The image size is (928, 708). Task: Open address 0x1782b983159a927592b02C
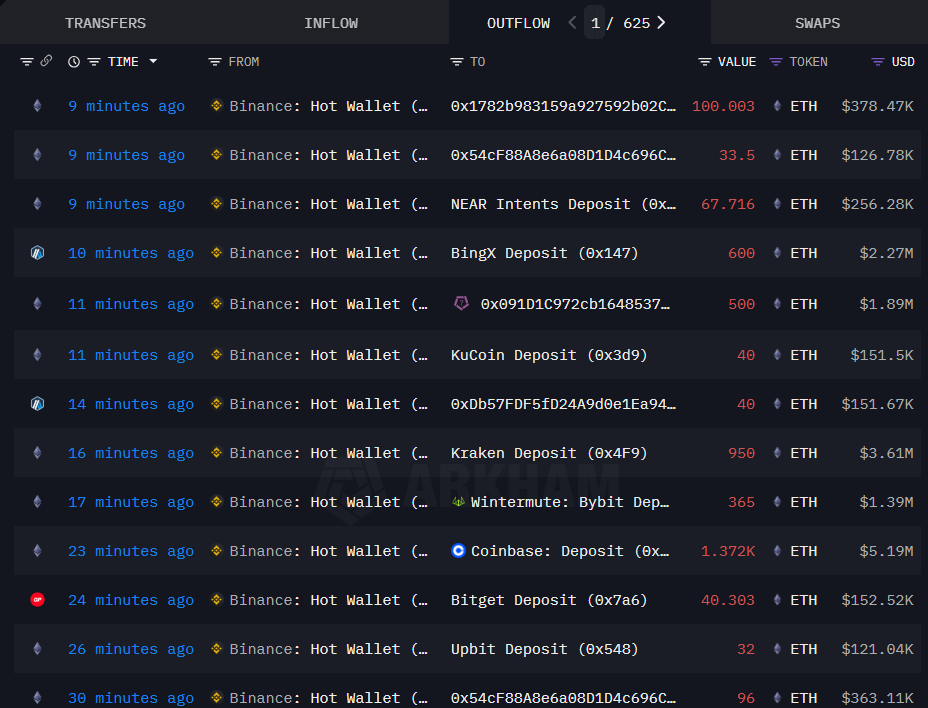click(x=563, y=106)
